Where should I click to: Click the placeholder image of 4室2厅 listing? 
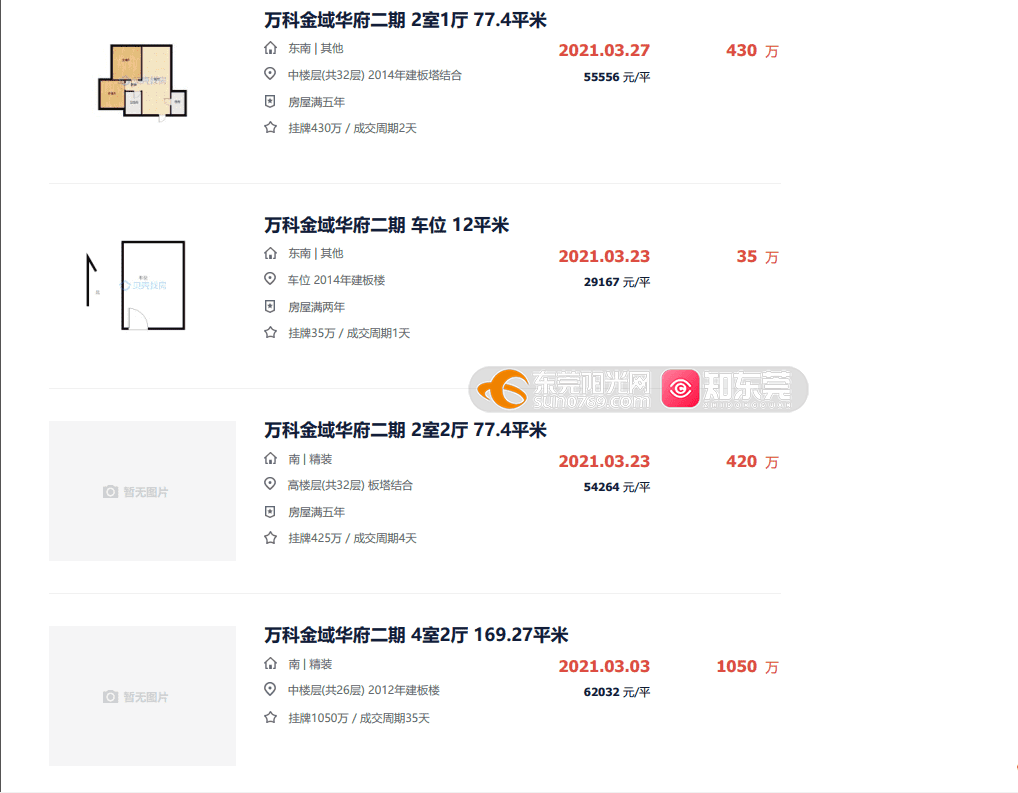[142, 696]
